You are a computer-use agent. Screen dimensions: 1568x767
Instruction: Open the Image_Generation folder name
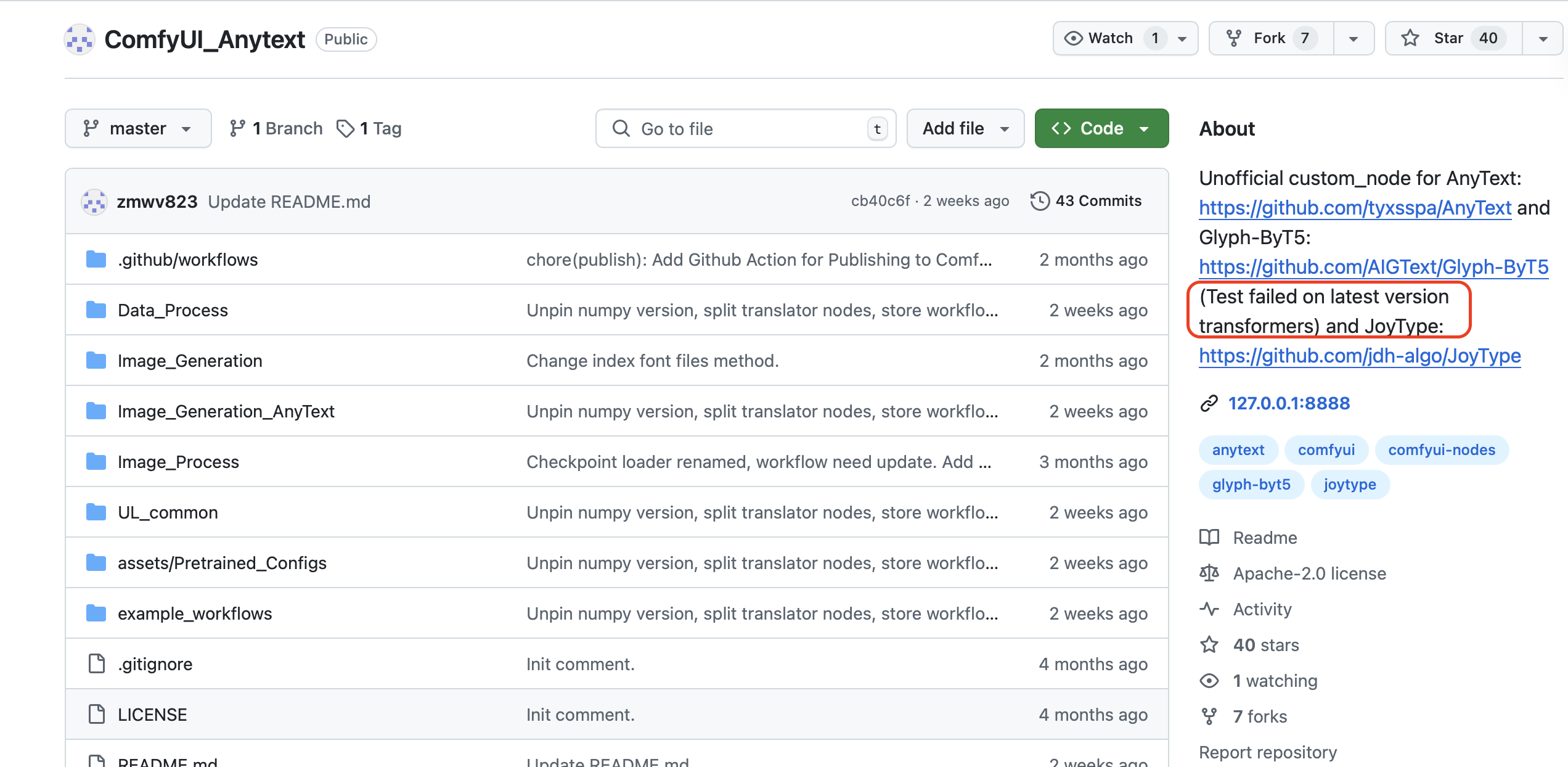(x=190, y=361)
